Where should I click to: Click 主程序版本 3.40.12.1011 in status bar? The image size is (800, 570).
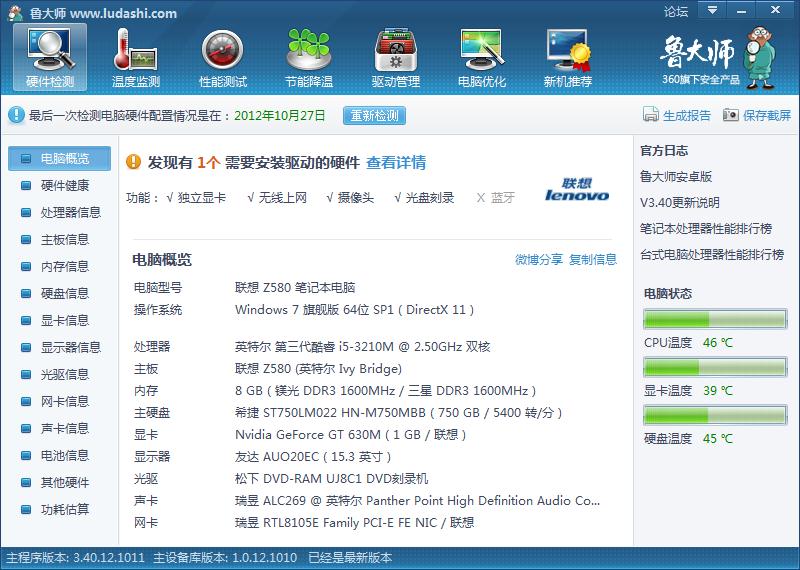[x=76, y=557]
